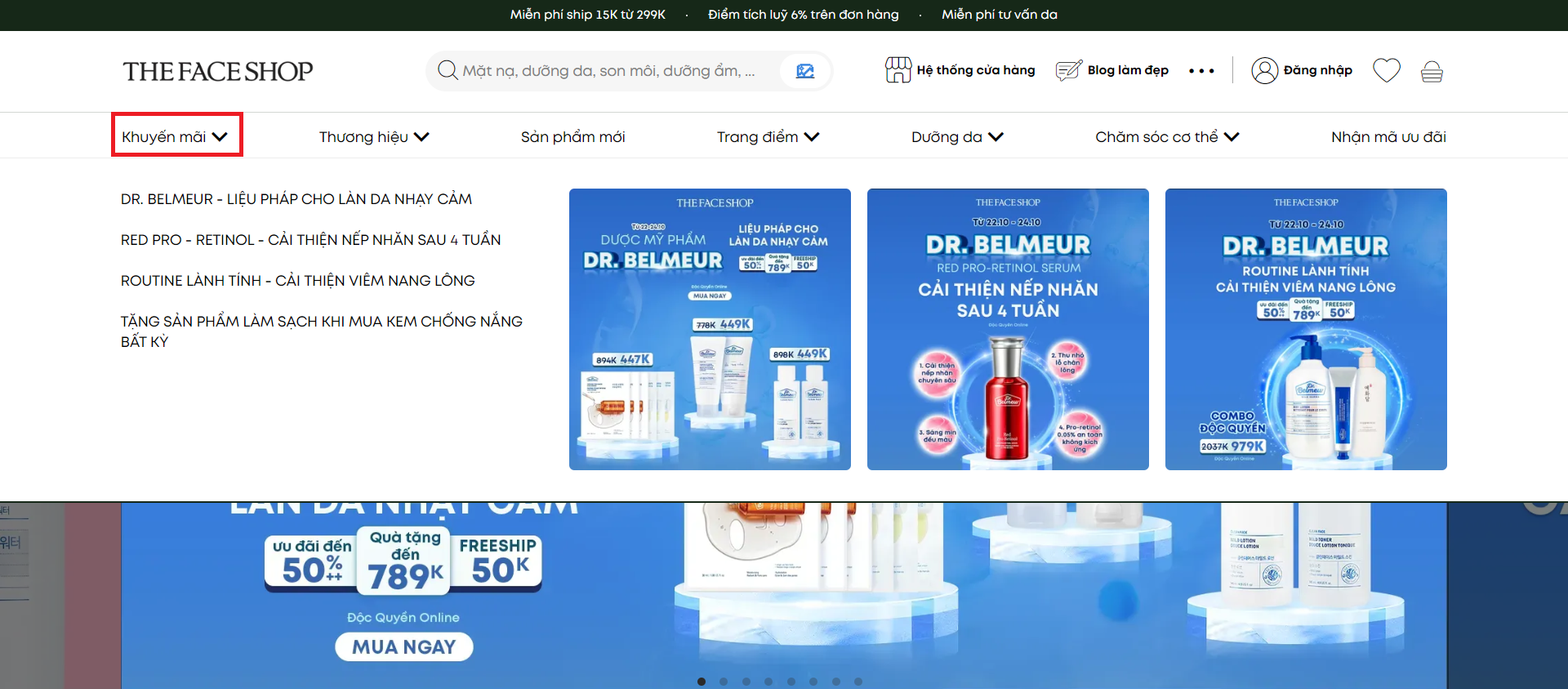
Task: Open image search using the camera icon
Action: coord(805,71)
